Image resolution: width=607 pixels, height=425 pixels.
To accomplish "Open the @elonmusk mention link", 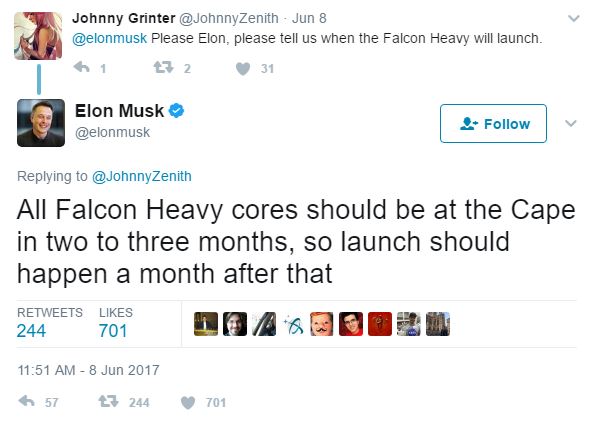I will coord(110,38).
